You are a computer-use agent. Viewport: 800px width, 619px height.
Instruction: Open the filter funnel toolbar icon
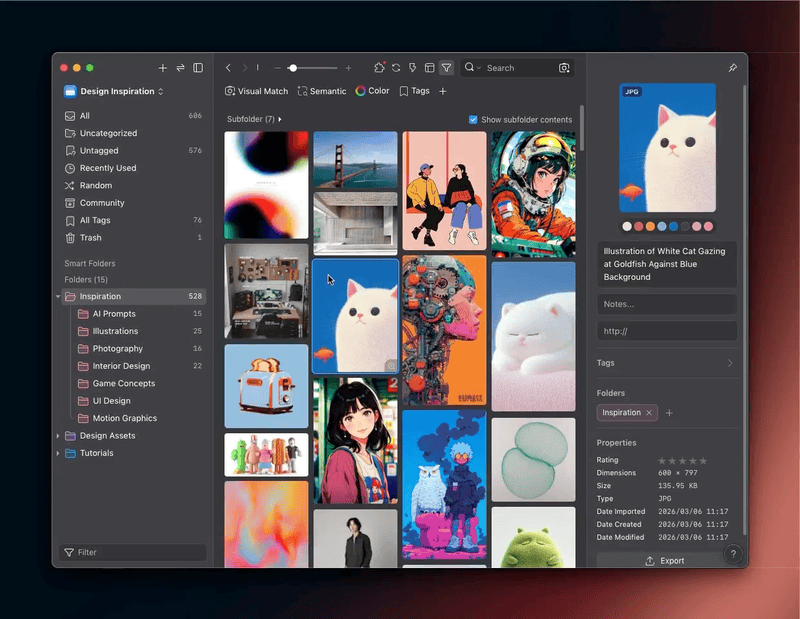pos(446,67)
